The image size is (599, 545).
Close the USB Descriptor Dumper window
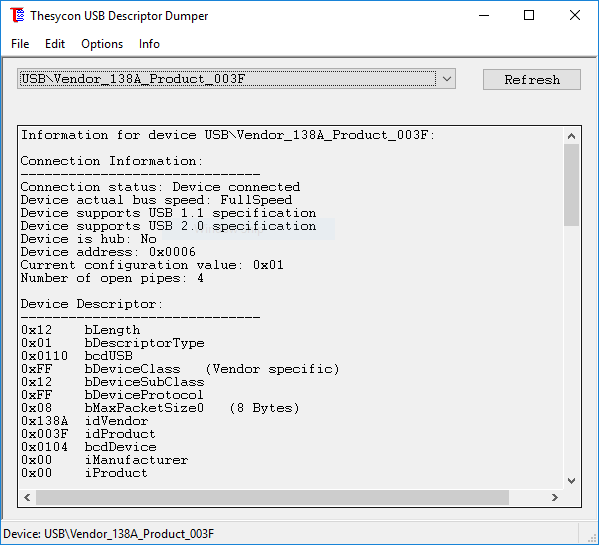[x=575, y=16]
